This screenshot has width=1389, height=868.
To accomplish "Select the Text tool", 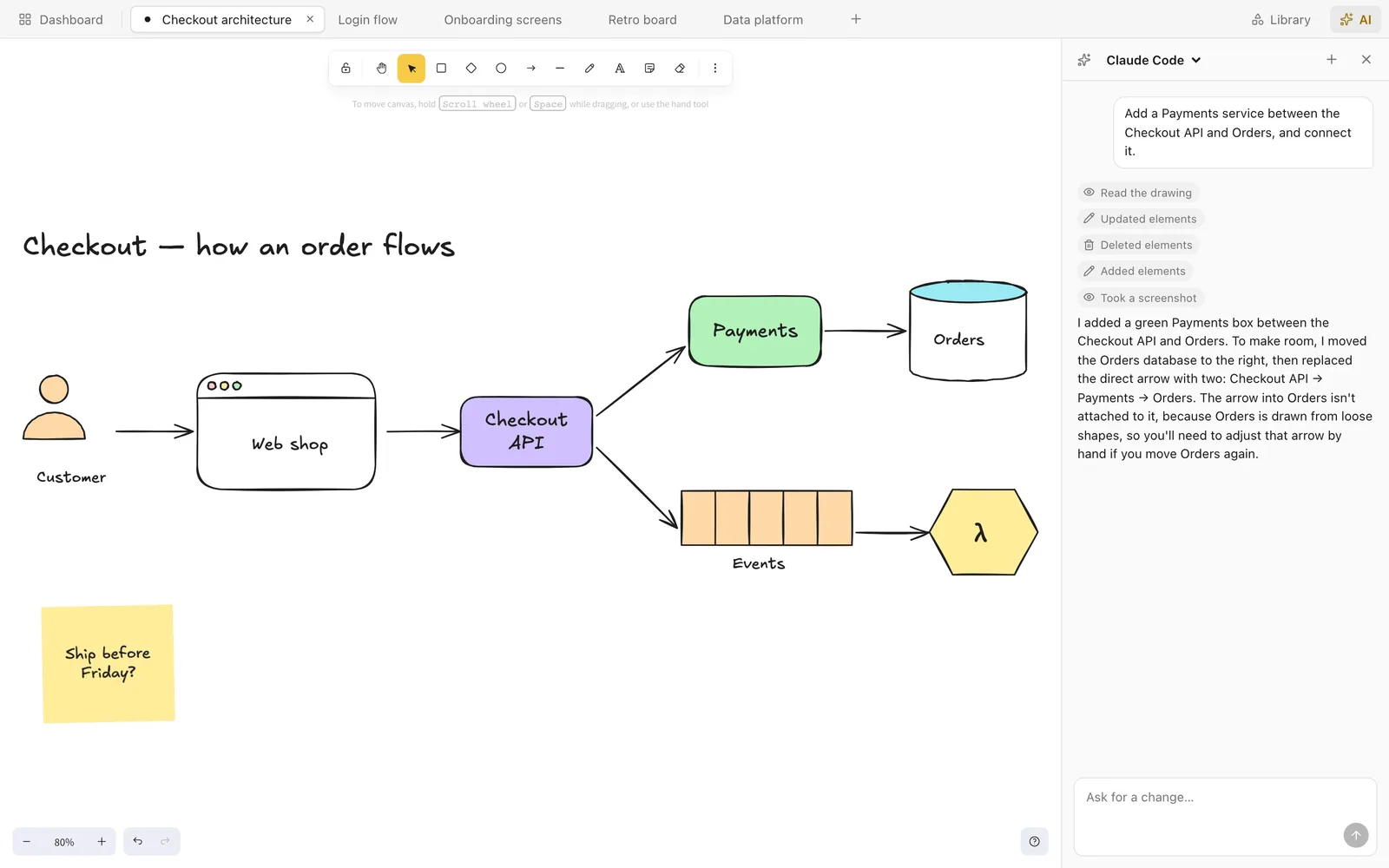I will point(620,69).
